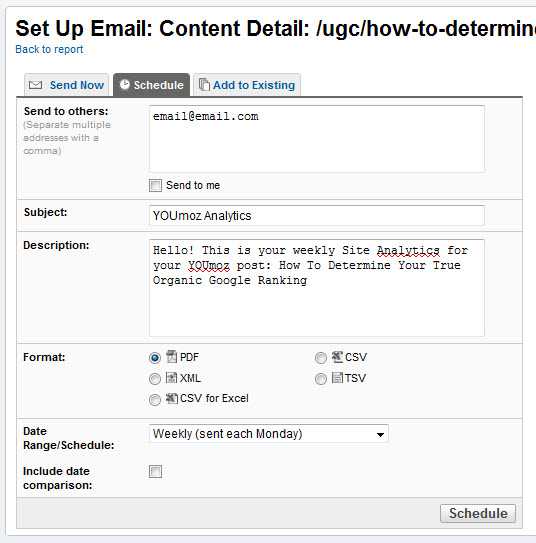Click the Date Range dropdown arrow
The width and height of the screenshot is (536, 543).
click(x=380, y=435)
